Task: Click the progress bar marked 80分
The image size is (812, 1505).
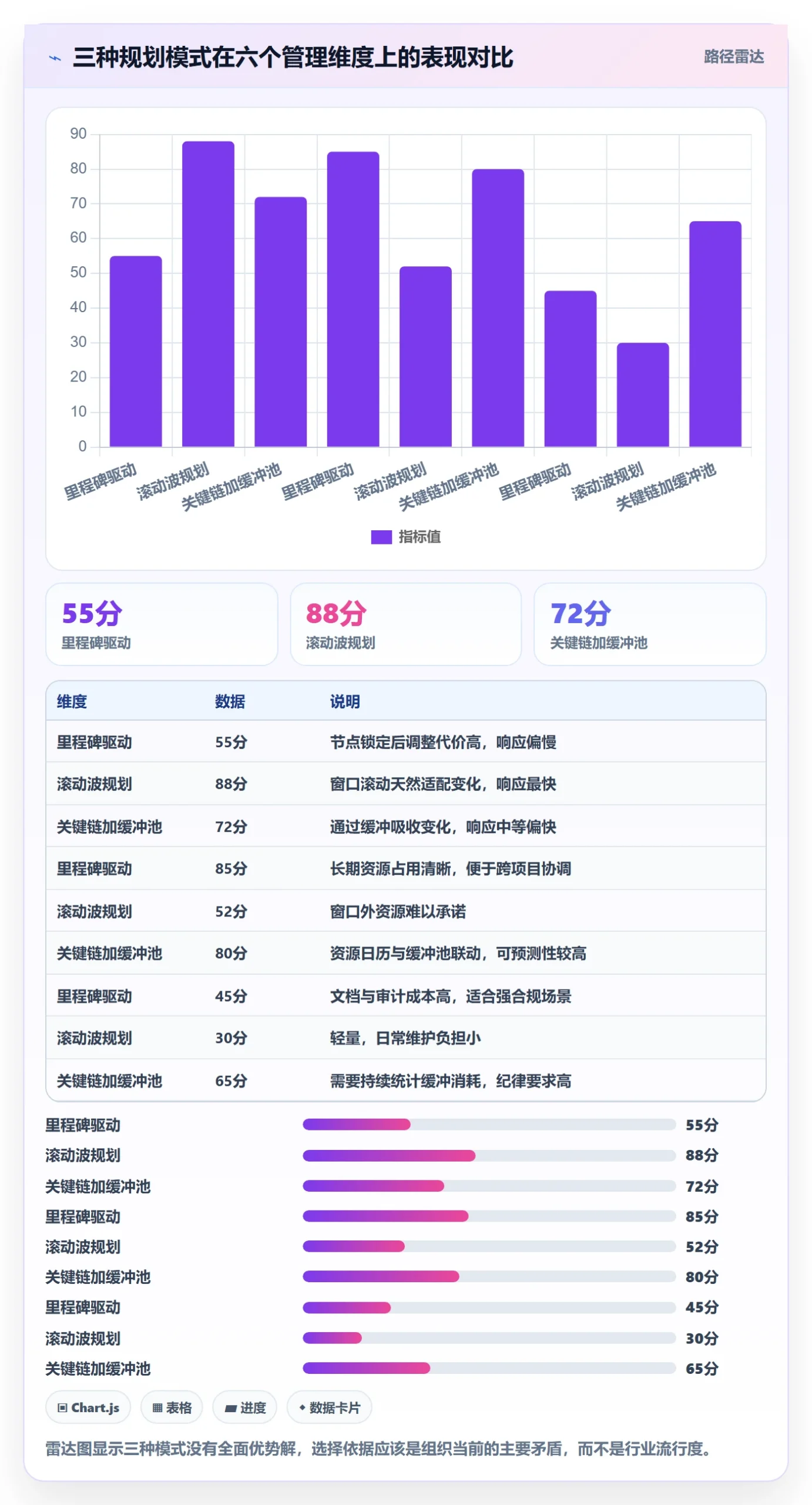Action: (489, 1276)
